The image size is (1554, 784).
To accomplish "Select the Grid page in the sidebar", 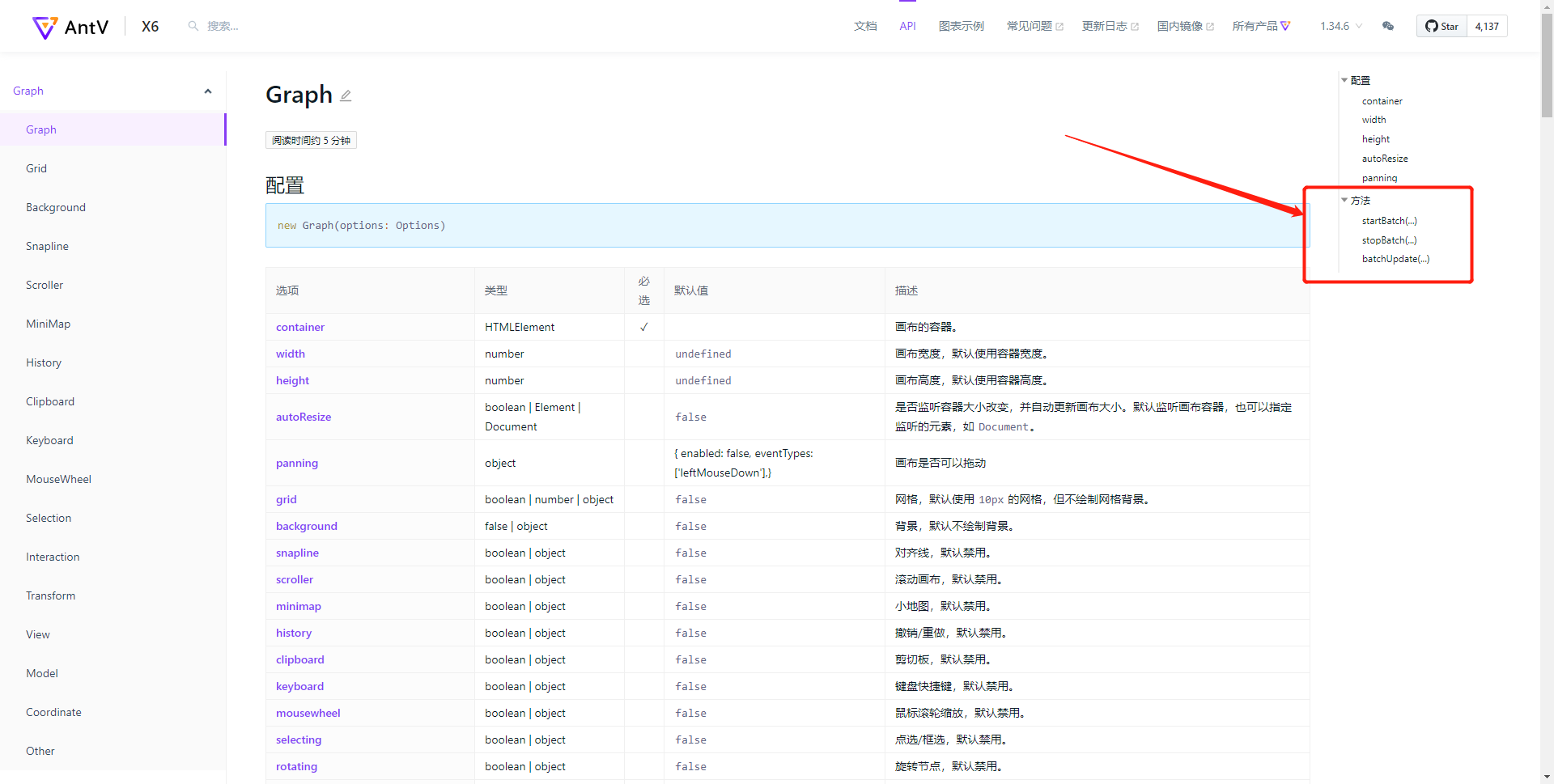I will [x=36, y=168].
